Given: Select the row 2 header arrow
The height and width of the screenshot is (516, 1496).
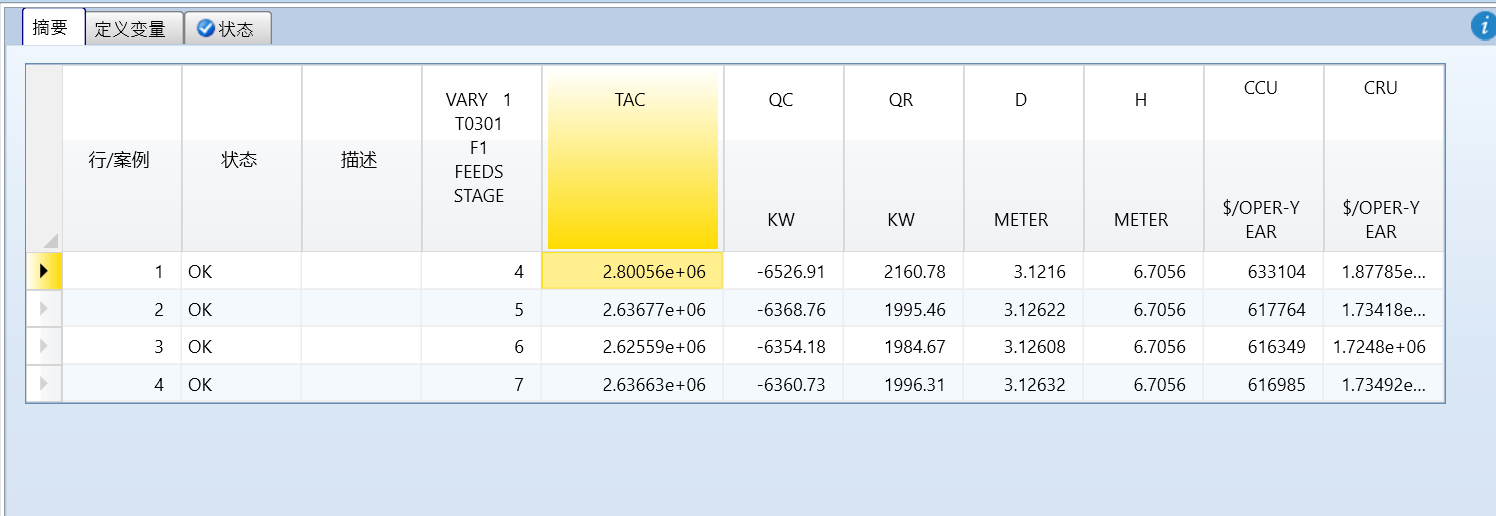Looking at the screenshot, I should (44, 309).
